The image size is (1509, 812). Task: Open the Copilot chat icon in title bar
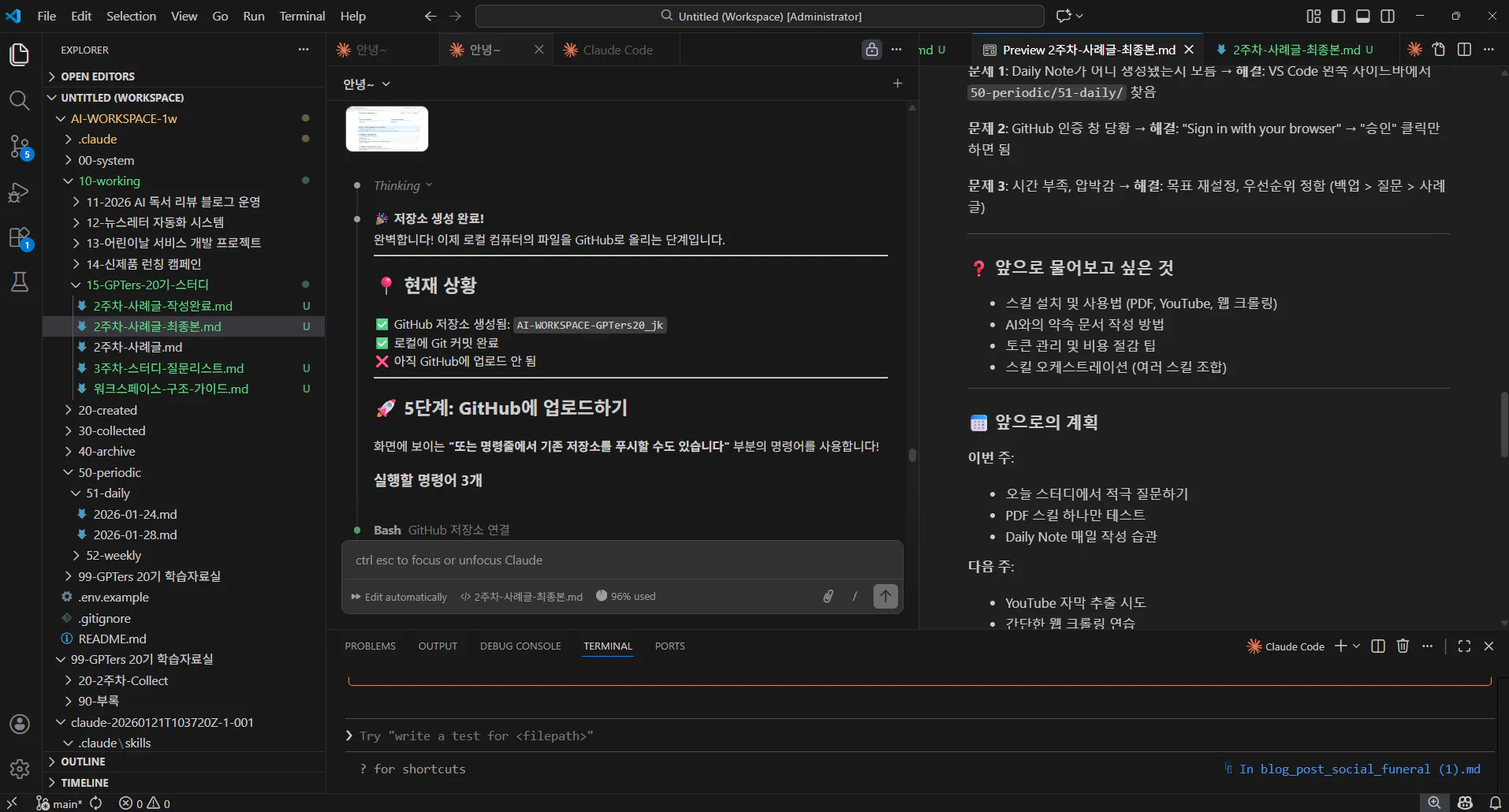1064,16
